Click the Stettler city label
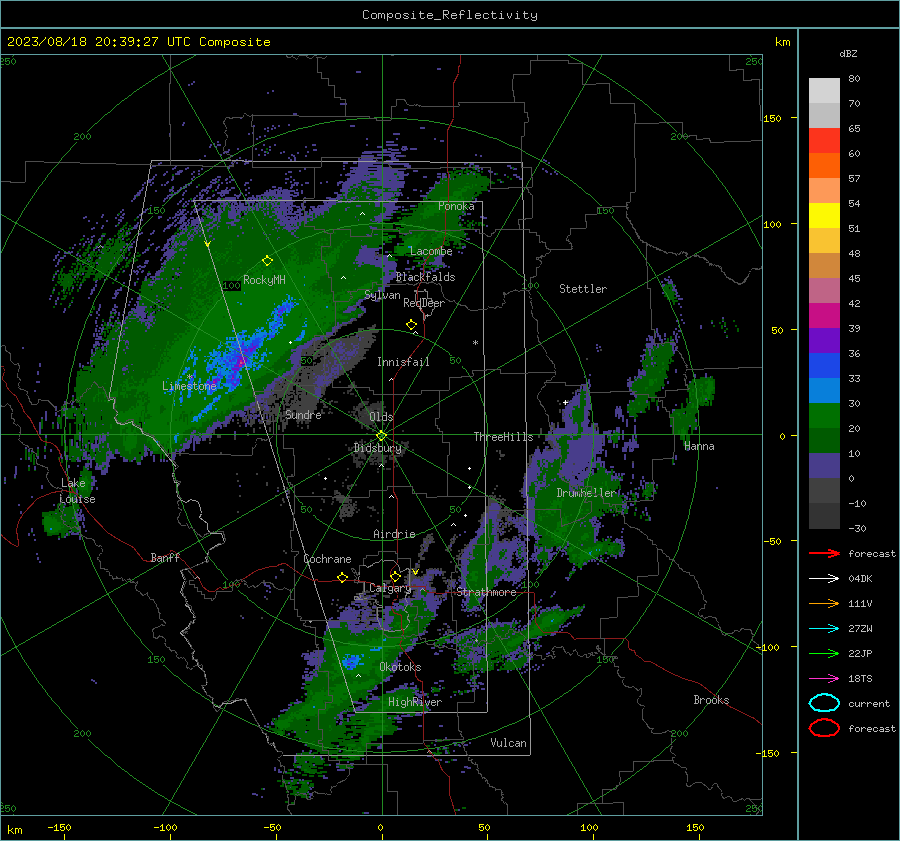 point(583,289)
